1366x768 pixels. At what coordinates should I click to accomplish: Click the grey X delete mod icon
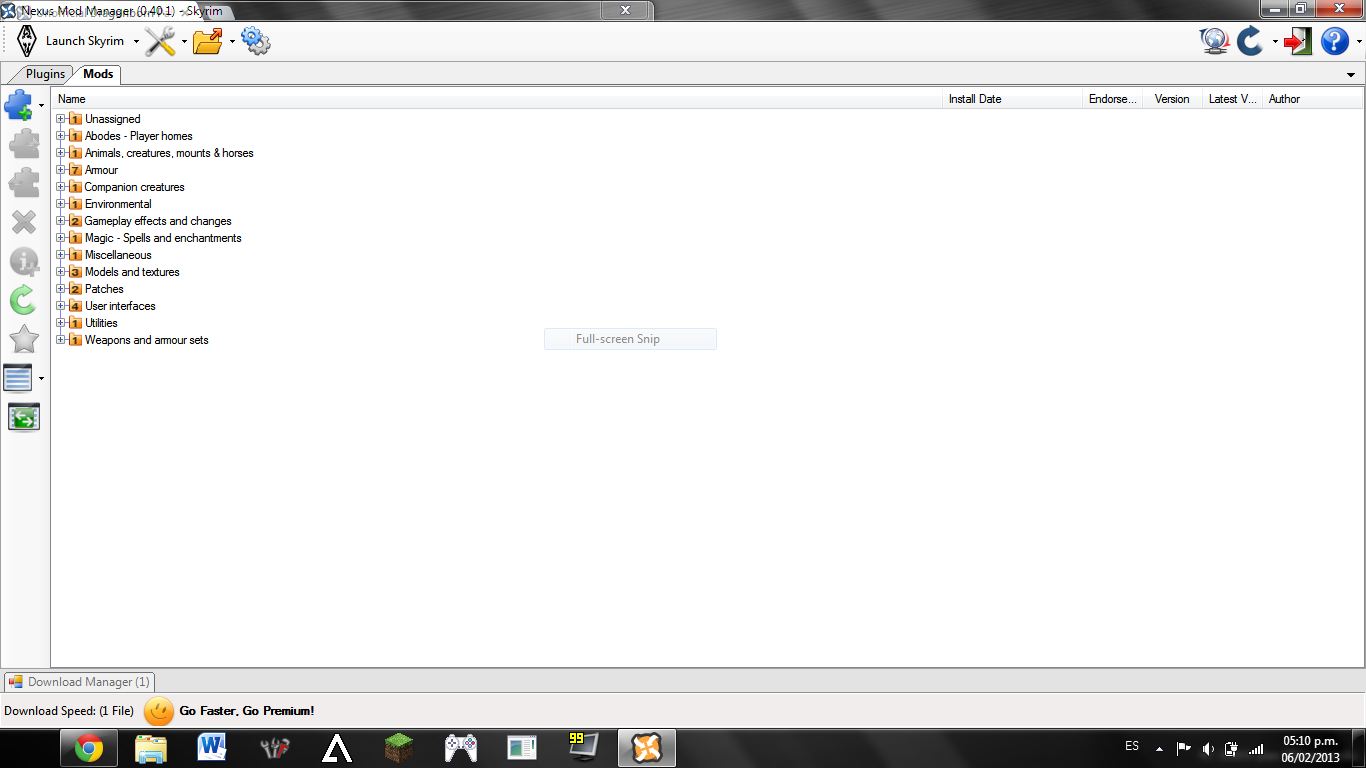[23, 222]
